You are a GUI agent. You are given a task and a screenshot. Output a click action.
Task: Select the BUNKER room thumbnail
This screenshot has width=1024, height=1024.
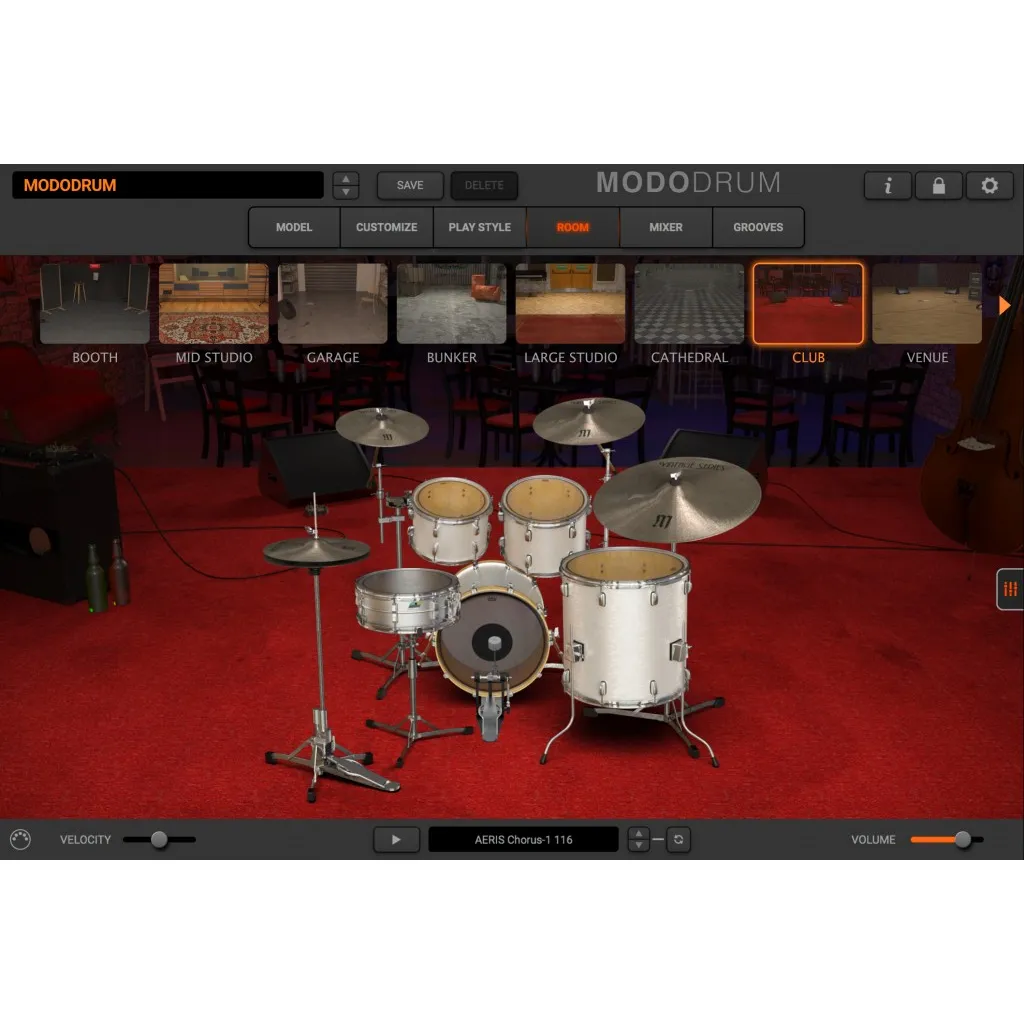451,304
